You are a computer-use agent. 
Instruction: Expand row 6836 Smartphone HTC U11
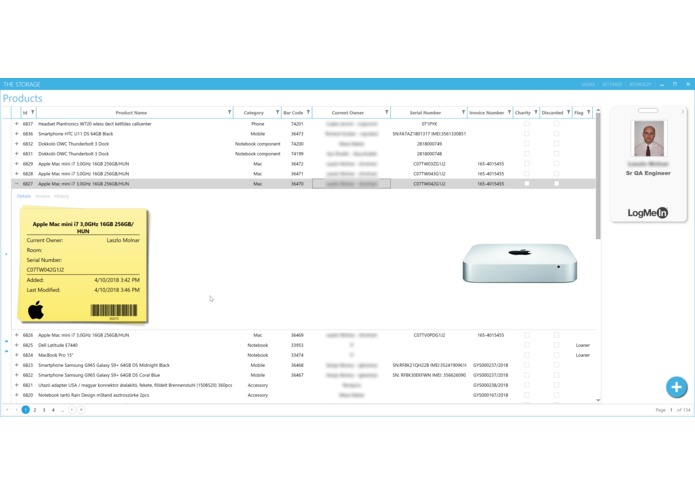pyautogui.click(x=16, y=133)
